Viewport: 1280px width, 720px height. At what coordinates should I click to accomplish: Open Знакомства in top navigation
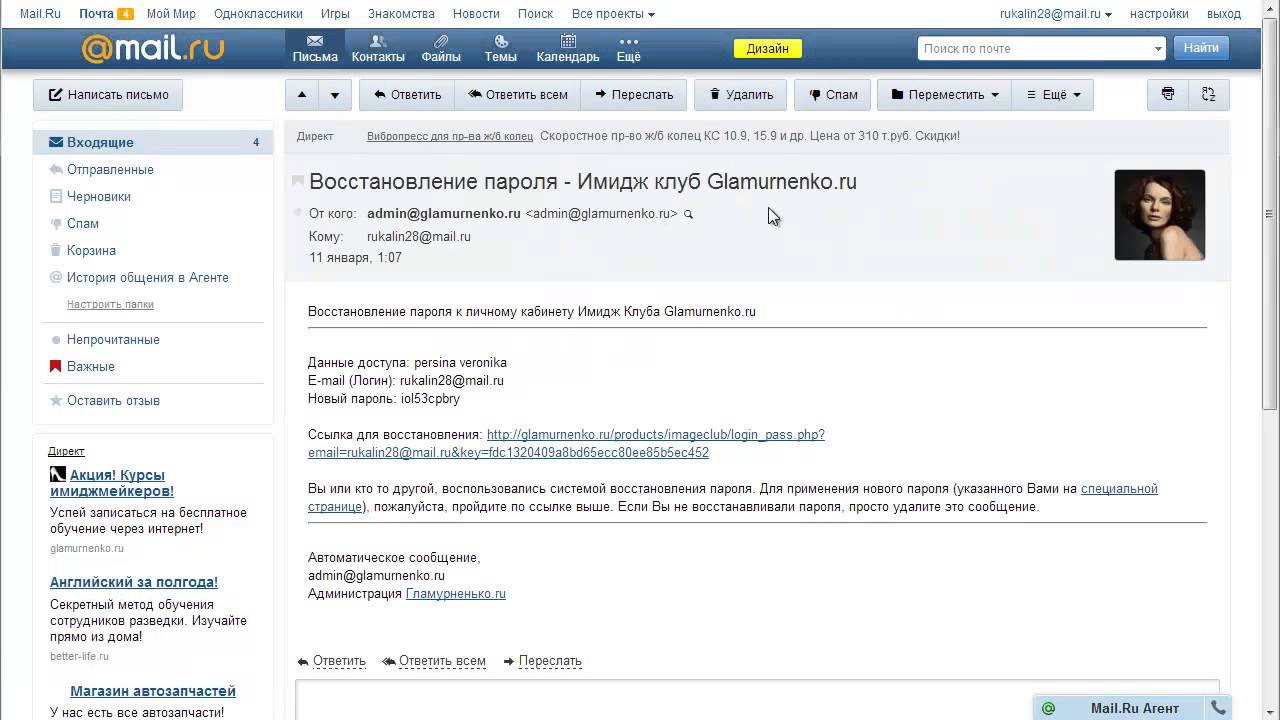coord(401,14)
